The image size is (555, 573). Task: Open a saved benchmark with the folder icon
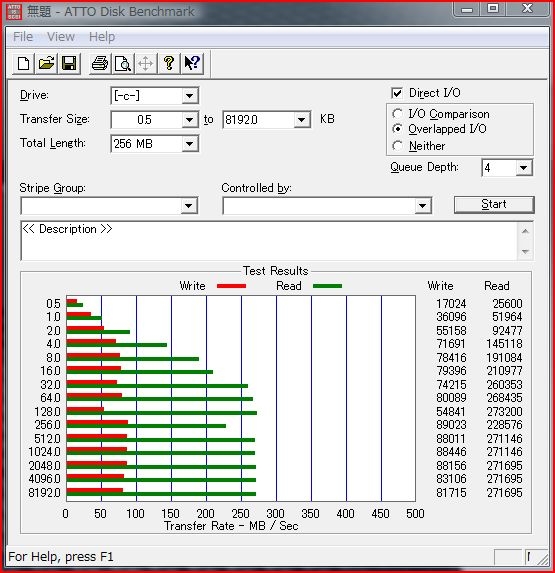pyautogui.click(x=46, y=63)
